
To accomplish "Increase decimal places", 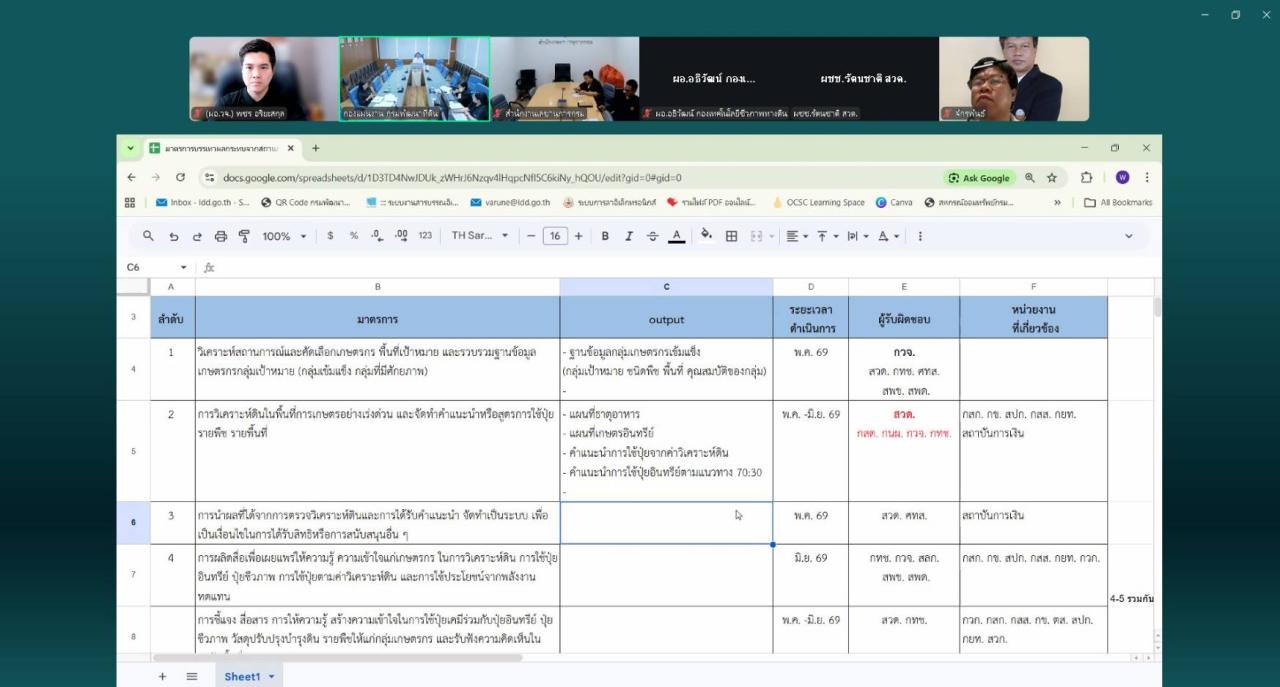I will pos(401,236).
